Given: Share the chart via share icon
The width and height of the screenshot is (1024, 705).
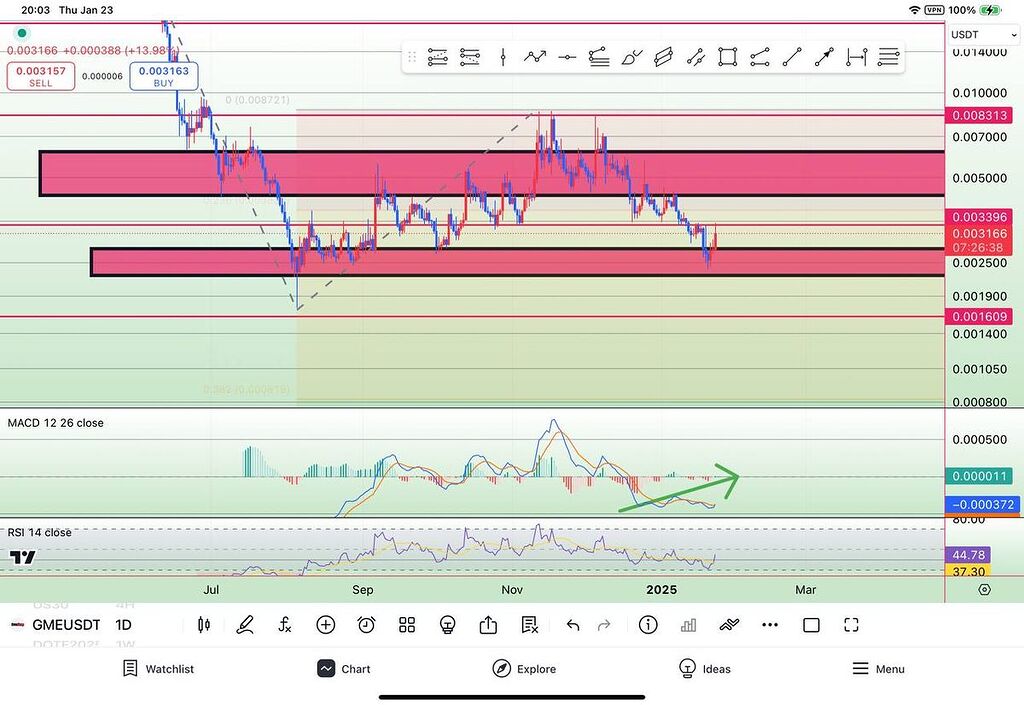Looking at the screenshot, I should click(x=488, y=625).
